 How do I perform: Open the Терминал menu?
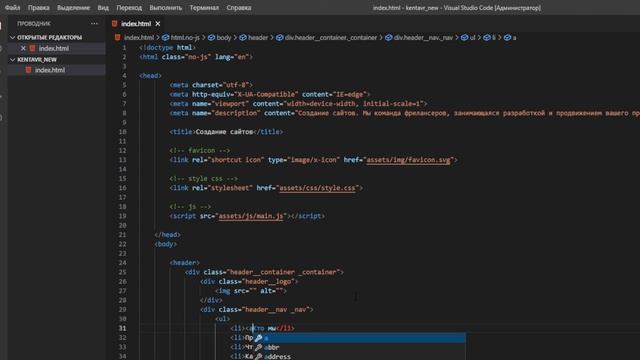pyautogui.click(x=204, y=8)
